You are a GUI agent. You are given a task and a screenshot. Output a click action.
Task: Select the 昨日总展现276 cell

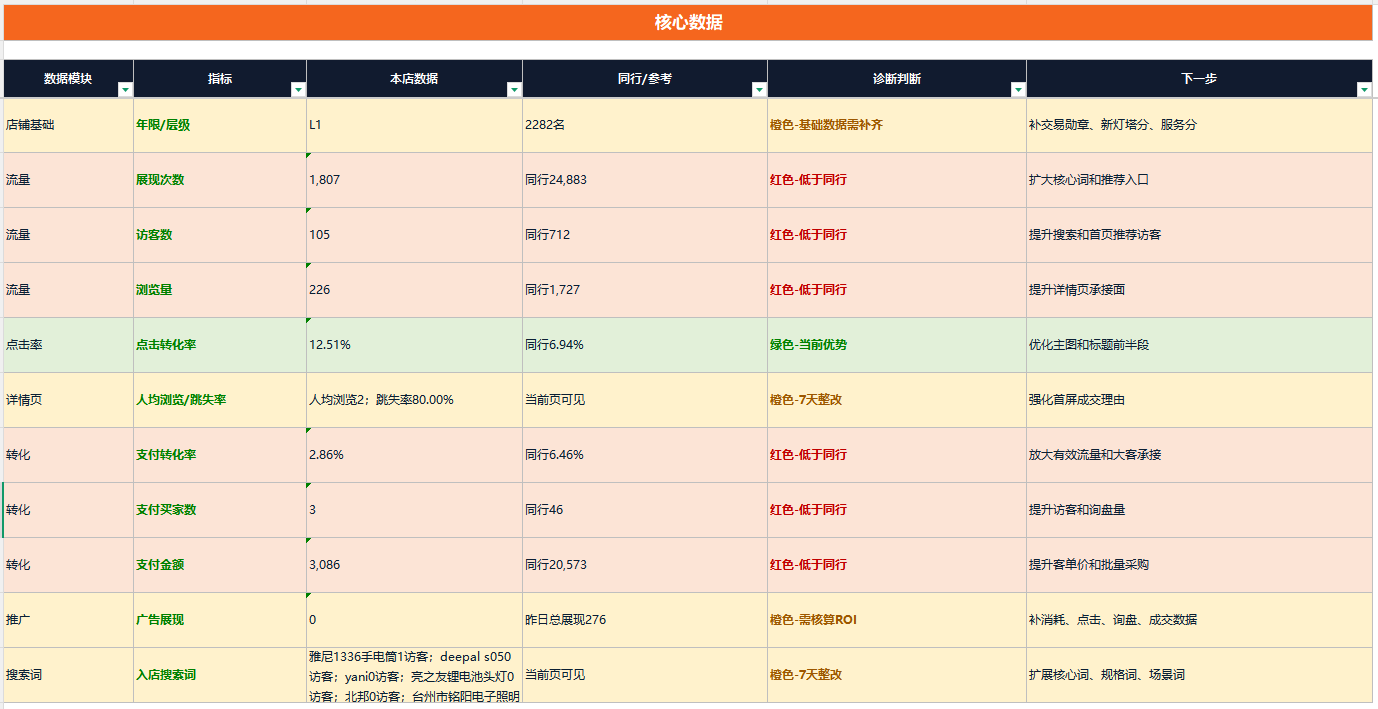[645, 621]
